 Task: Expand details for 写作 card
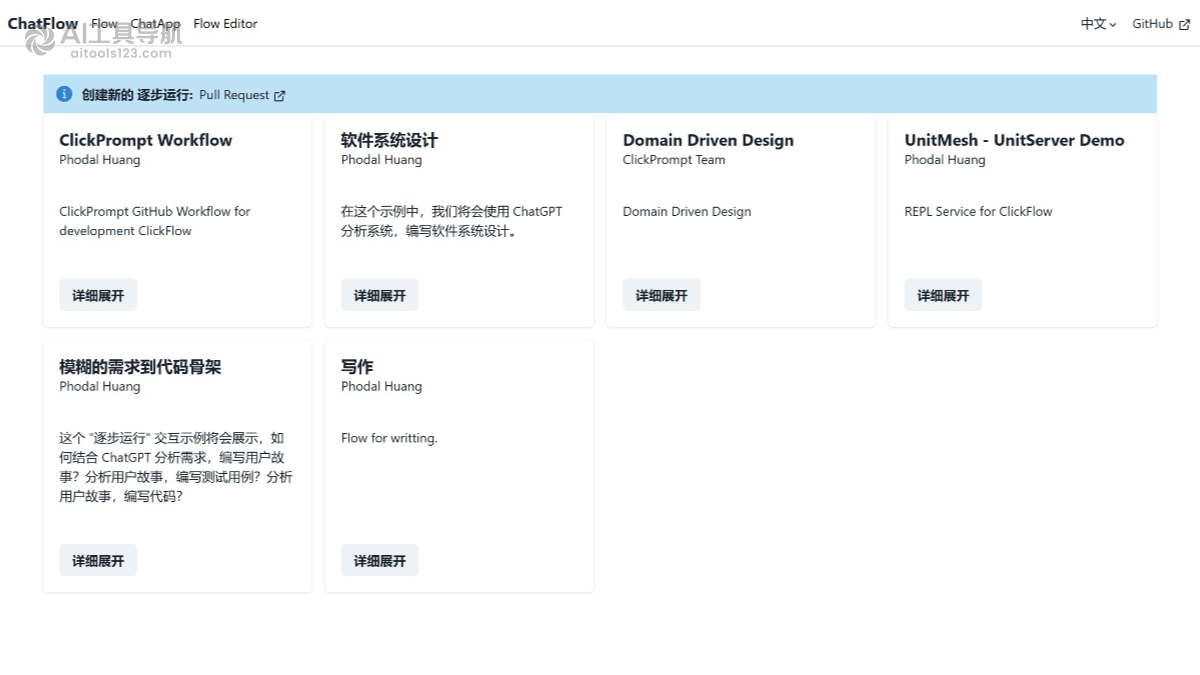380,560
